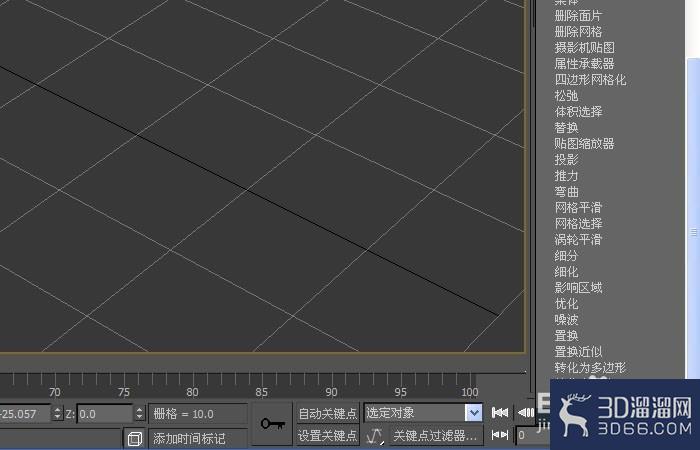
Task: Click frame 80 on the timeline
Action: click(192, 392)
